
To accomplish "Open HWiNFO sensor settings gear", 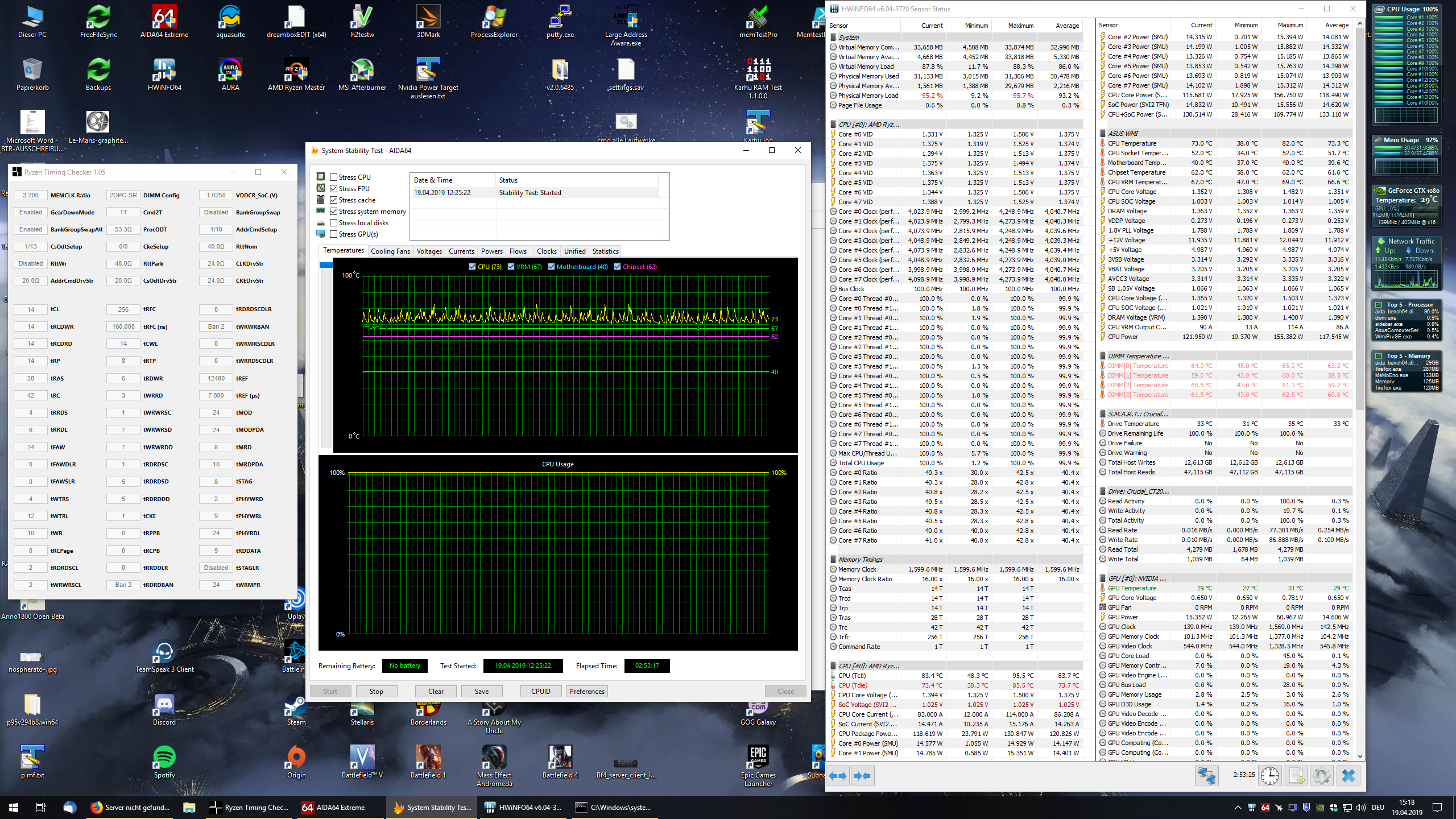I will coord(1322,776).
